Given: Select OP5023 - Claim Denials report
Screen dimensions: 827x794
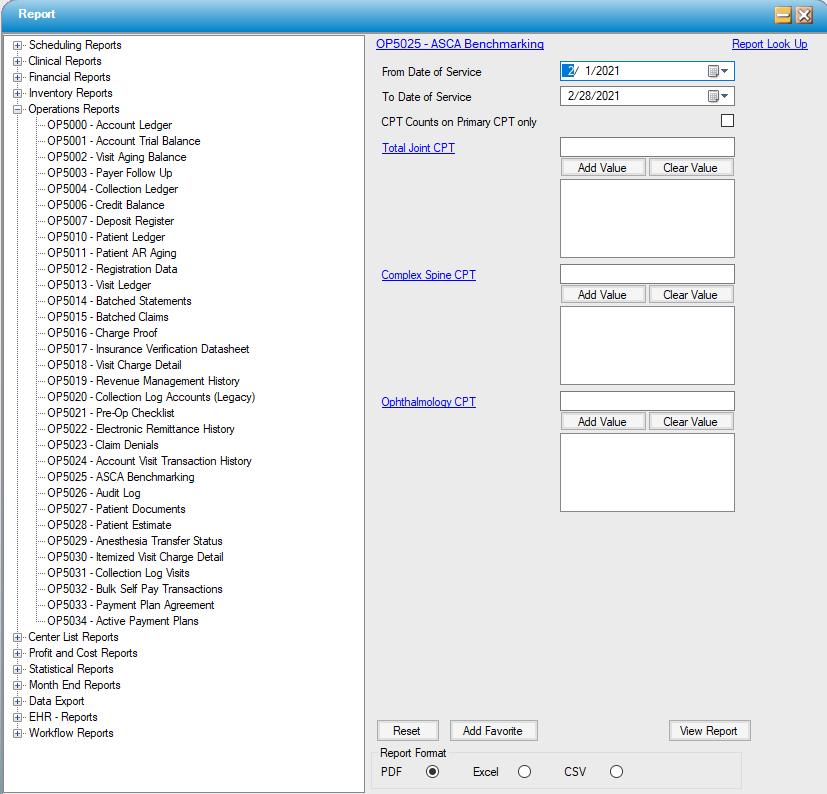Looking at the screenshot, I should pyautogui.click(x=102, y=445).
